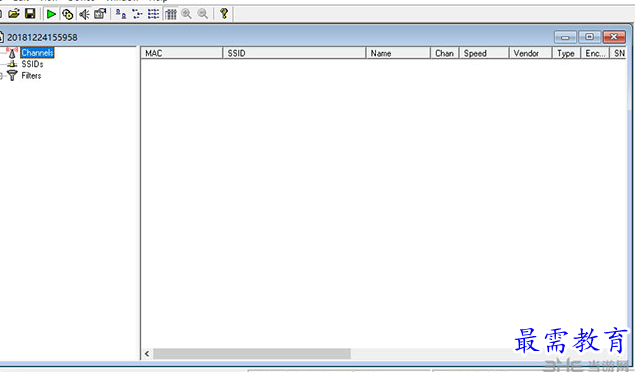636x372 pixels.
Task: Click the zoom in magnifier
Action: pos(187,14)
